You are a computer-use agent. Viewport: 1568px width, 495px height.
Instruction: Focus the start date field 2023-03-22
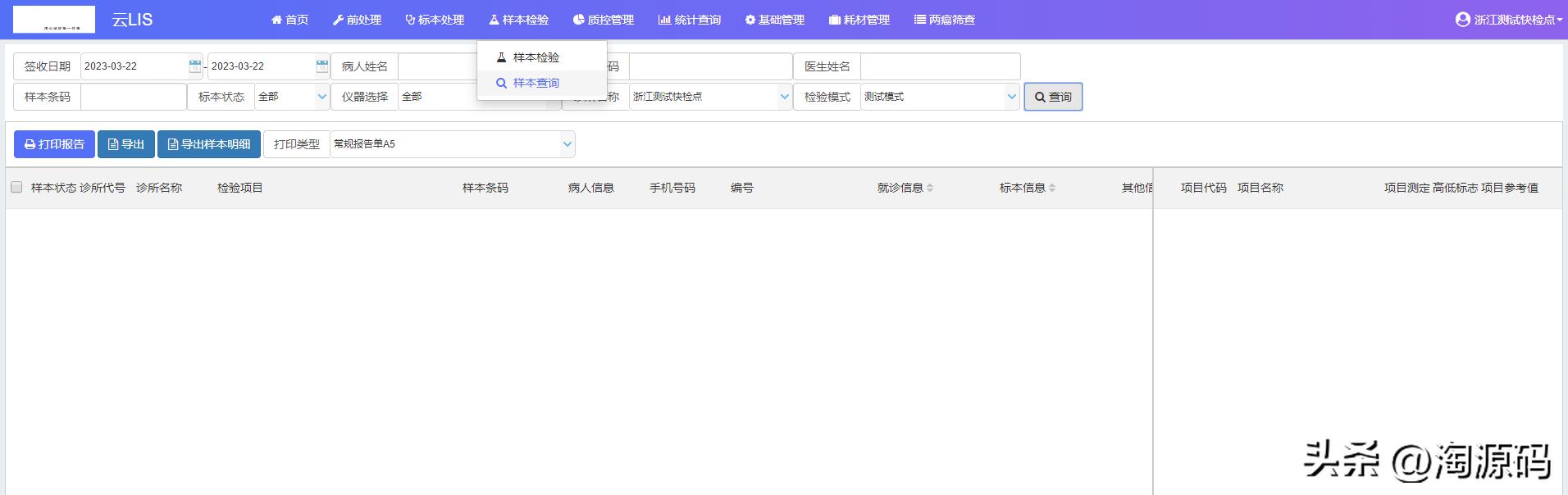click(134, 66)
